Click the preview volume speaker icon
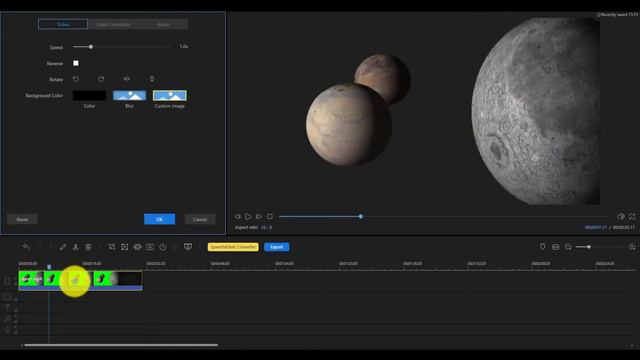 [x=621, y=216]
